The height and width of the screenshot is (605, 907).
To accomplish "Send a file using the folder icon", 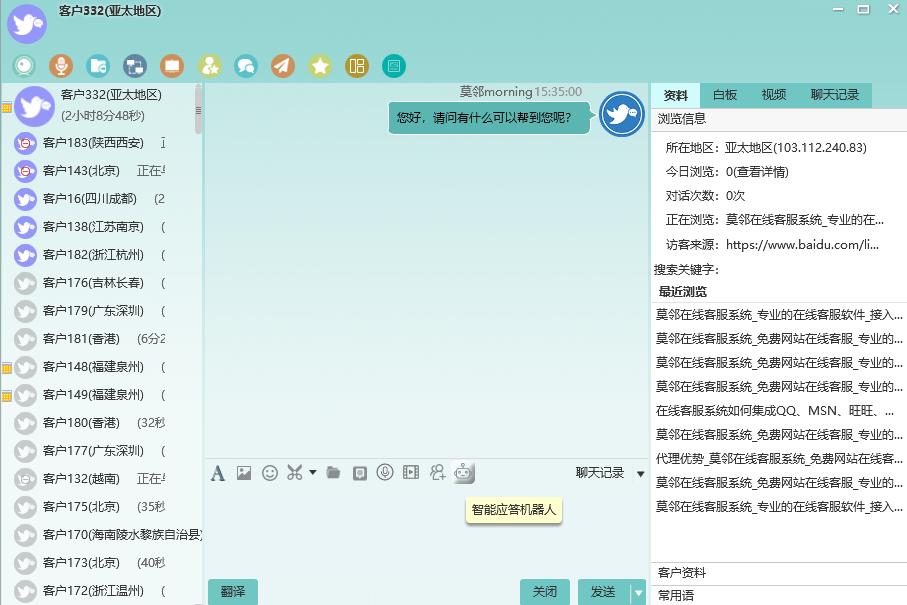I will (333, 472).
